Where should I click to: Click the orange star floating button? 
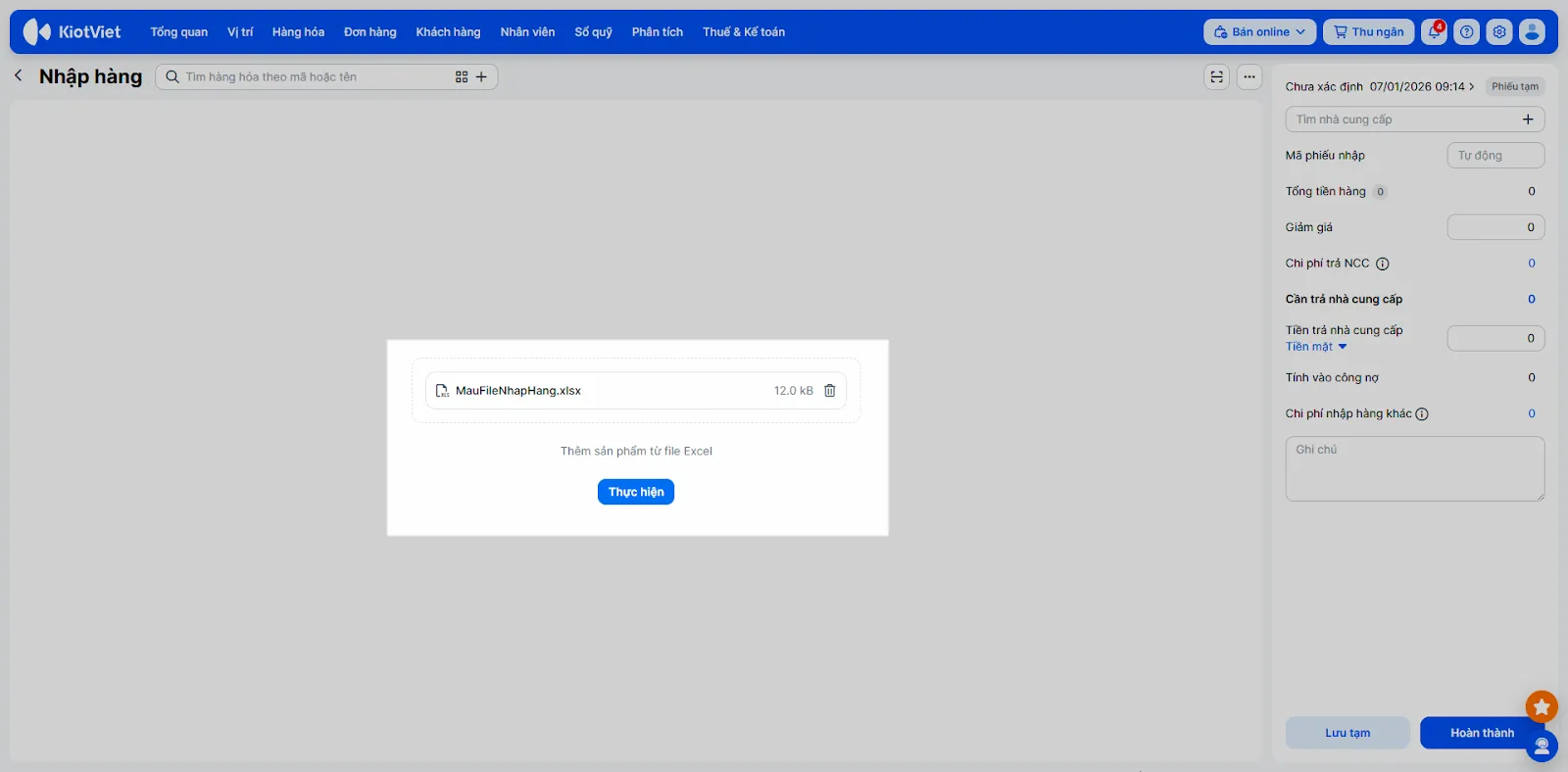tap(1541, 706)
